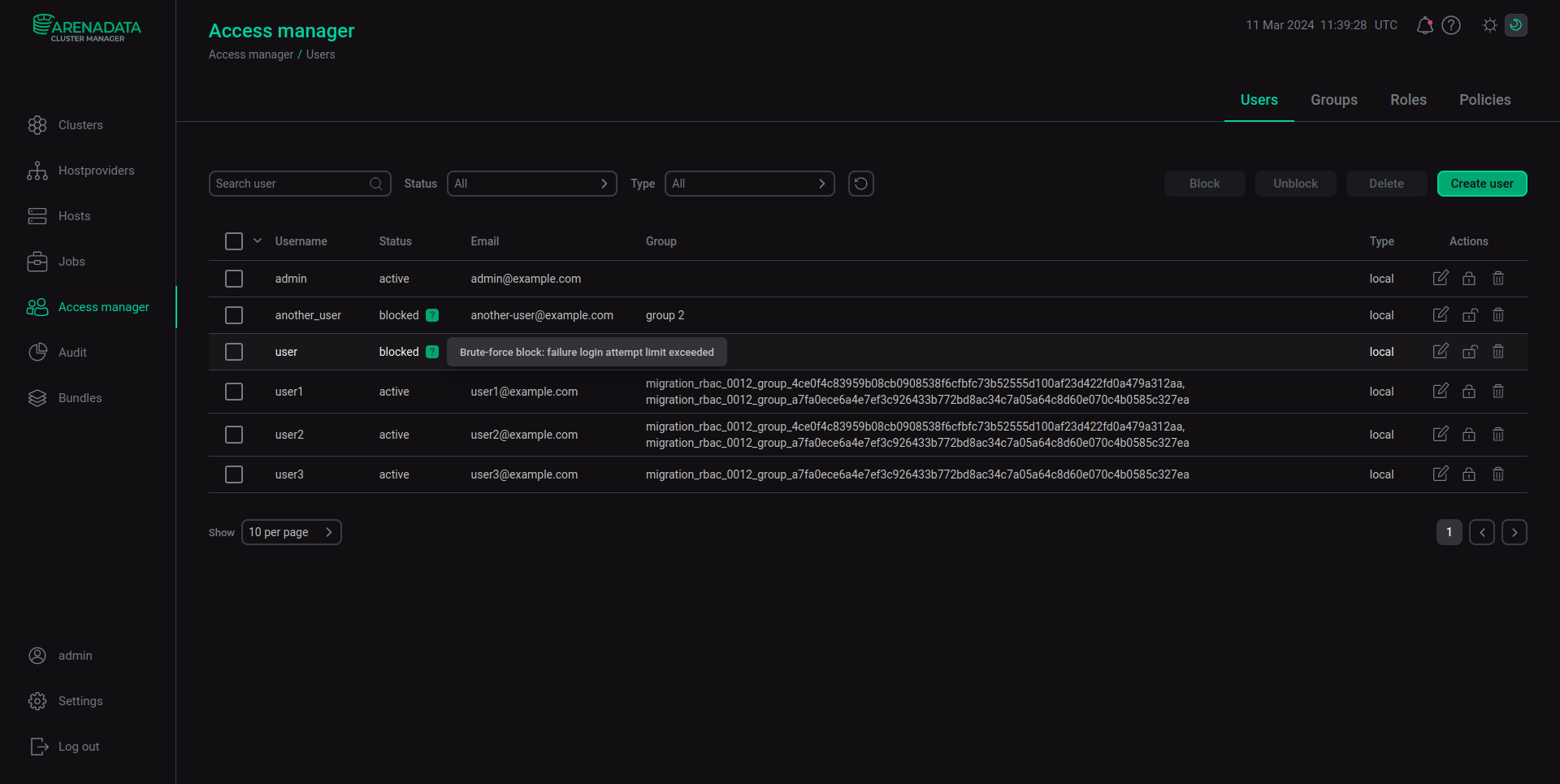Edit the user1 account
1560x784 pixels.
coord(1441,392)
